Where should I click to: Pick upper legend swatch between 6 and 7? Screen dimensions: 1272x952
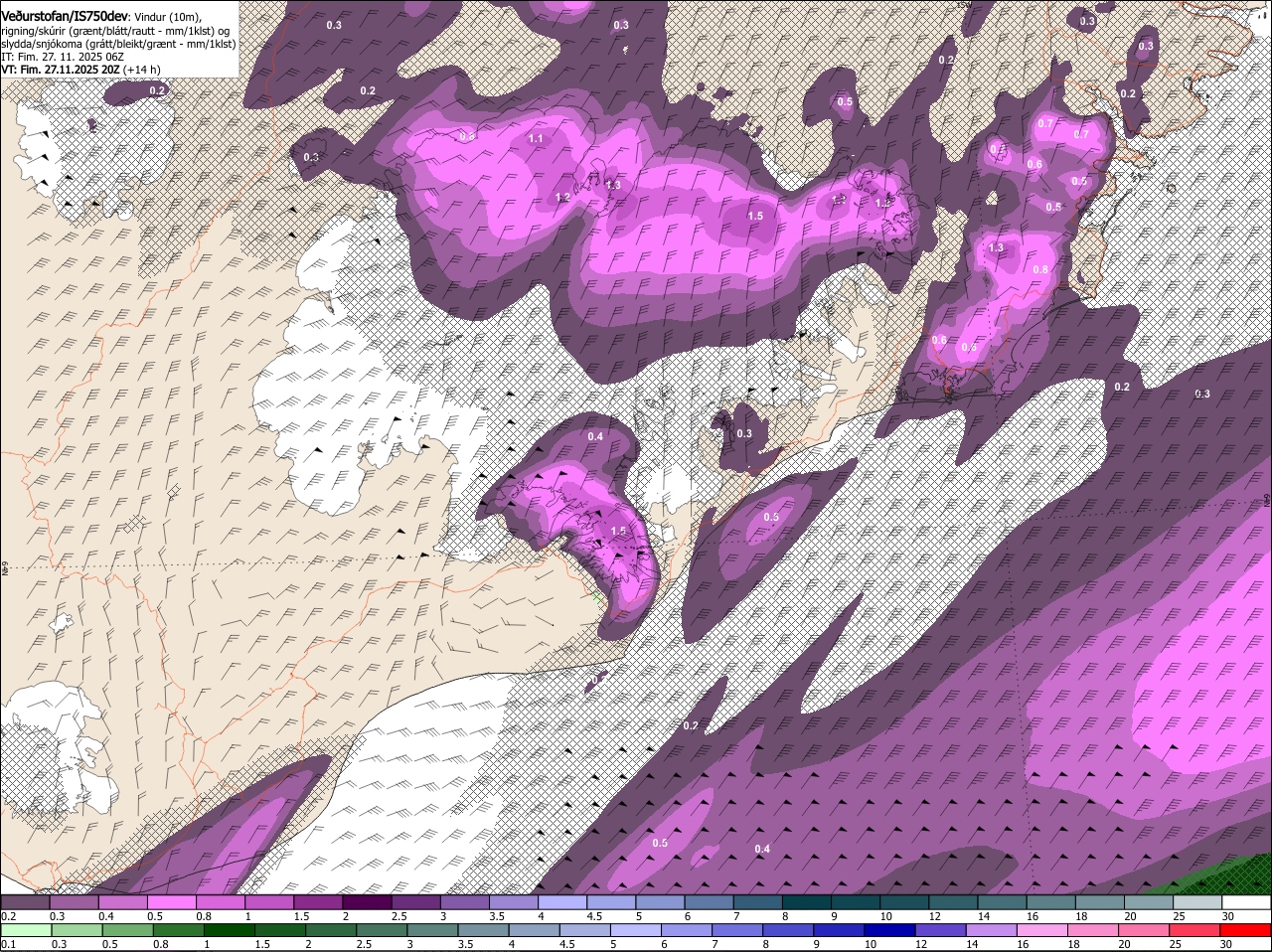pyautogui.click(x=709, y=902)
